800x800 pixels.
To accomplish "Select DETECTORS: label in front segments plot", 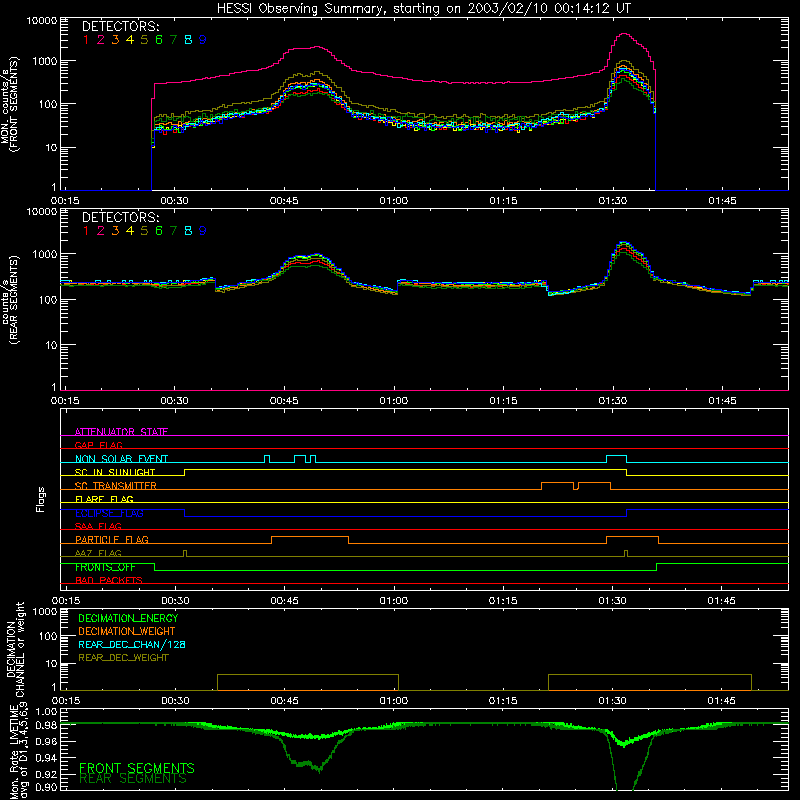I will click(x=120, y=26).
